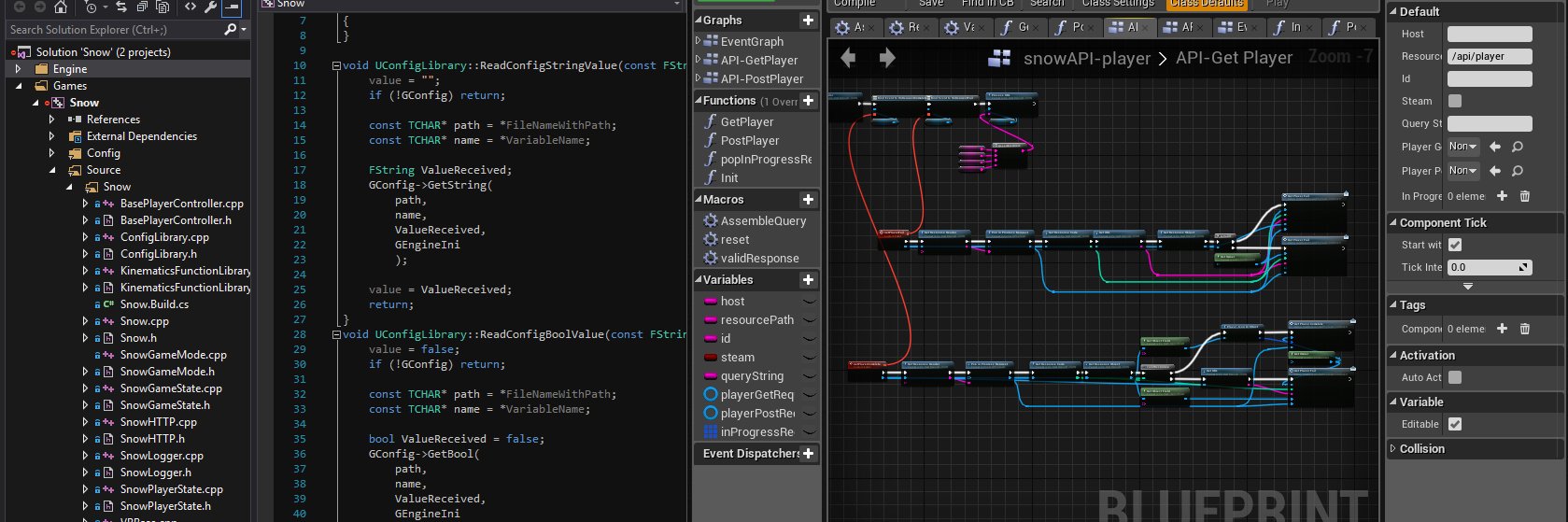Add a new variable with the plus icon
This screenshot has width=1568, height=522.
(808, 279)
